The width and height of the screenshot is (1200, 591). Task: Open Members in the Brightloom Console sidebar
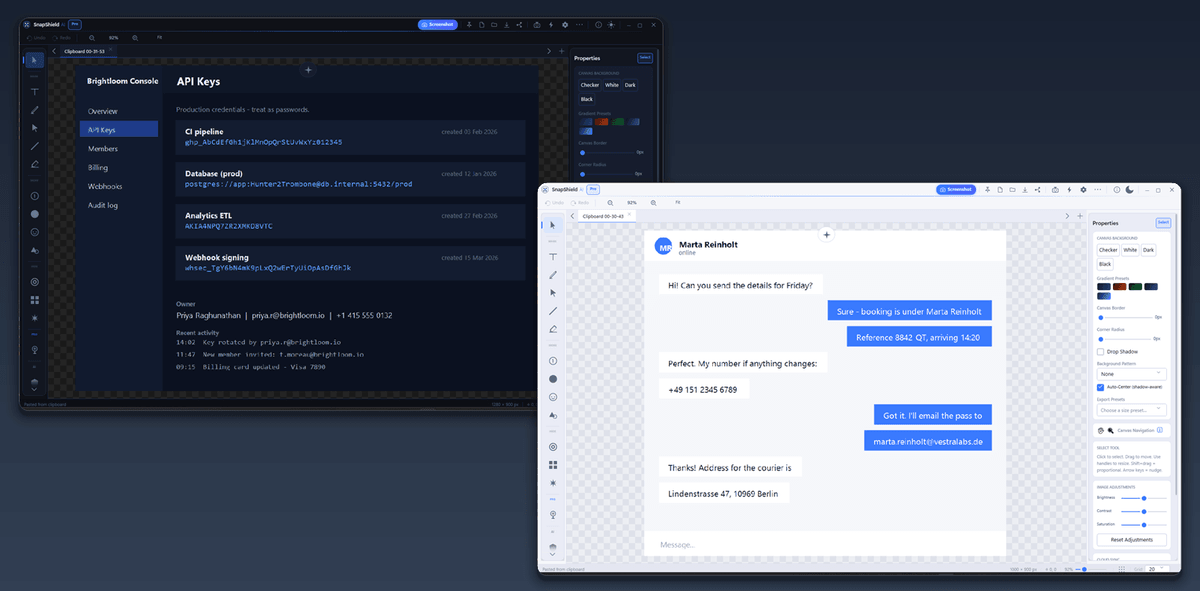point(103,148)
